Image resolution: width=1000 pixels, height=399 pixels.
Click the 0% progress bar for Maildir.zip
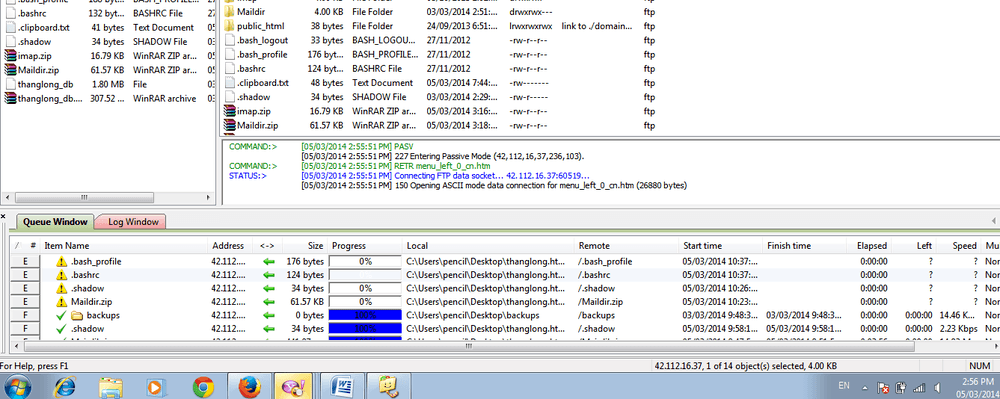coord(365,301)
